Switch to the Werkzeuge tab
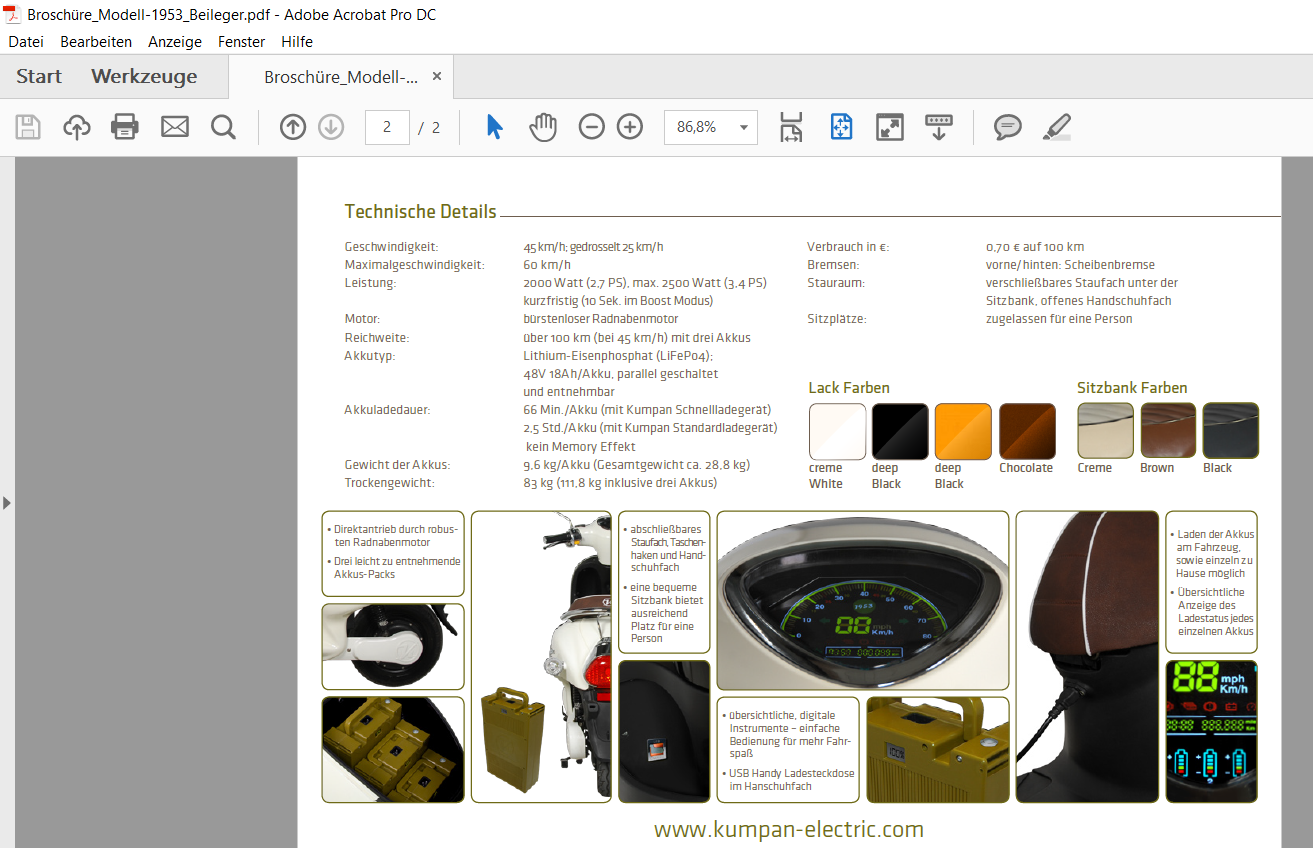Image resolution: width=1313 pixels, height=848 pixels. point(144,77)
